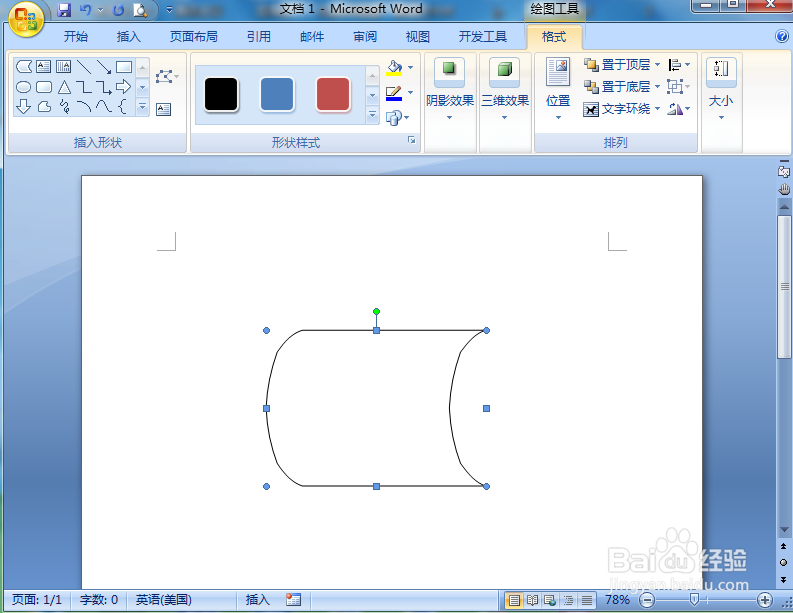The width and height of the screenshot is (793, 613).
Task: Apply the black shape style
Action: 221,94
